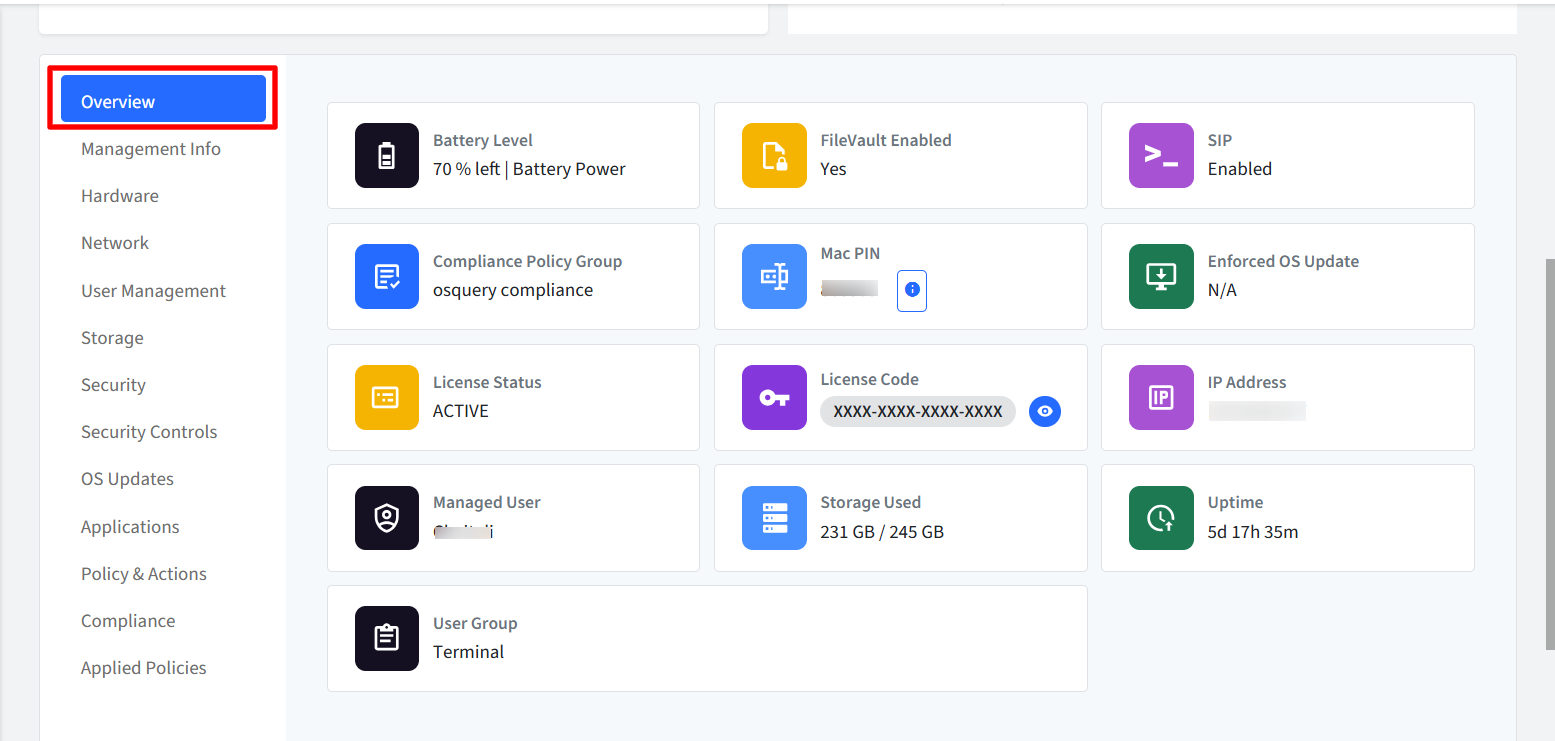The height and width of the screenshot is (741, 1555).
Task: Click the masked license code field
Action: (x=918, y=411)
